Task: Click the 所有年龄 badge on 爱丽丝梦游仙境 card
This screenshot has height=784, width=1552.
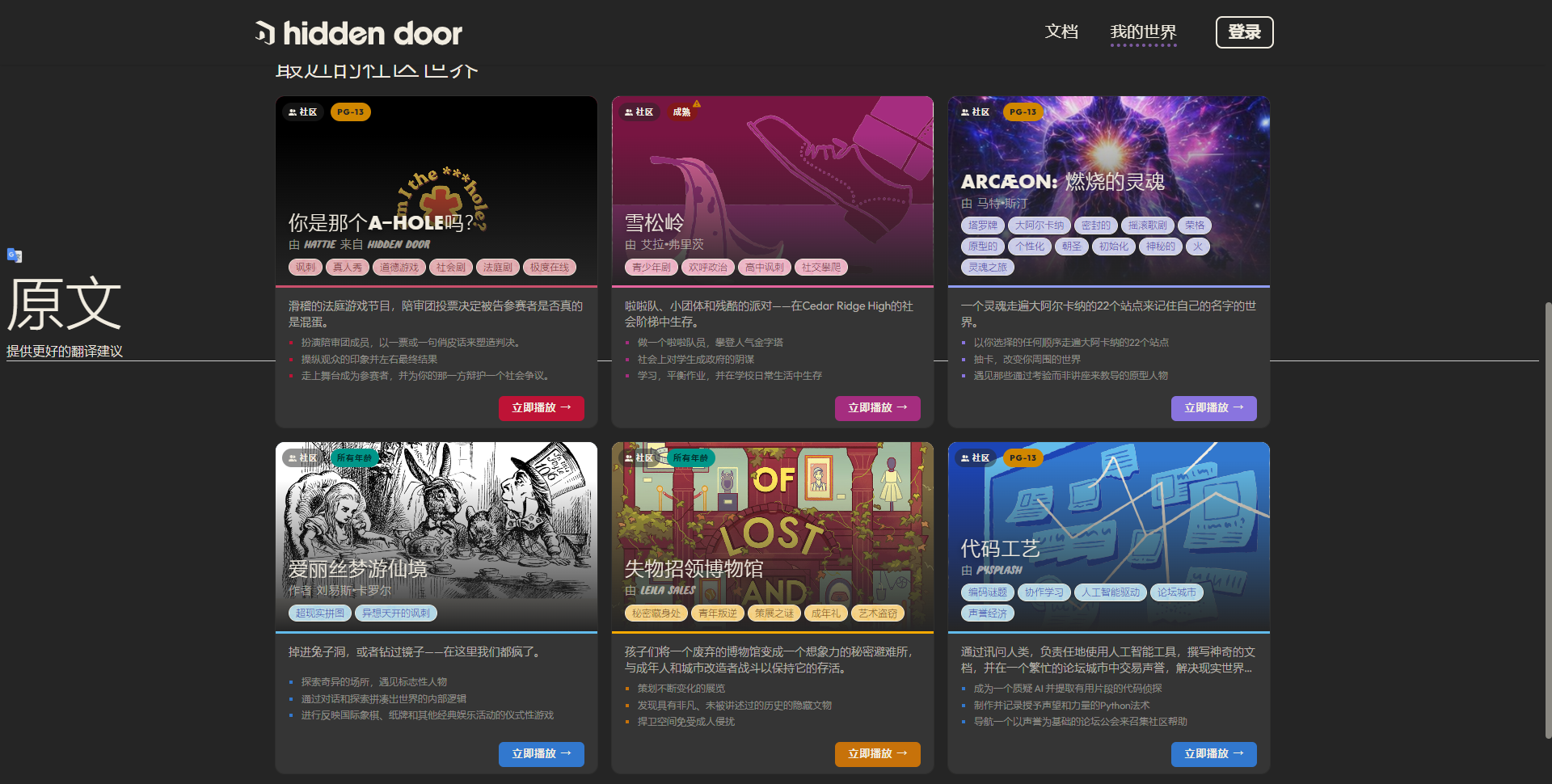Action: (x=354, y=458)
